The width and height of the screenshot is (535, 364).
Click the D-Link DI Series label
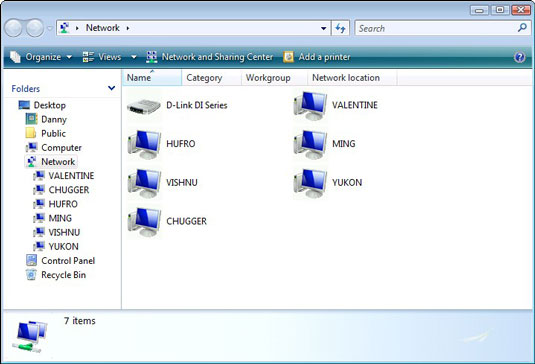[197, 105]
